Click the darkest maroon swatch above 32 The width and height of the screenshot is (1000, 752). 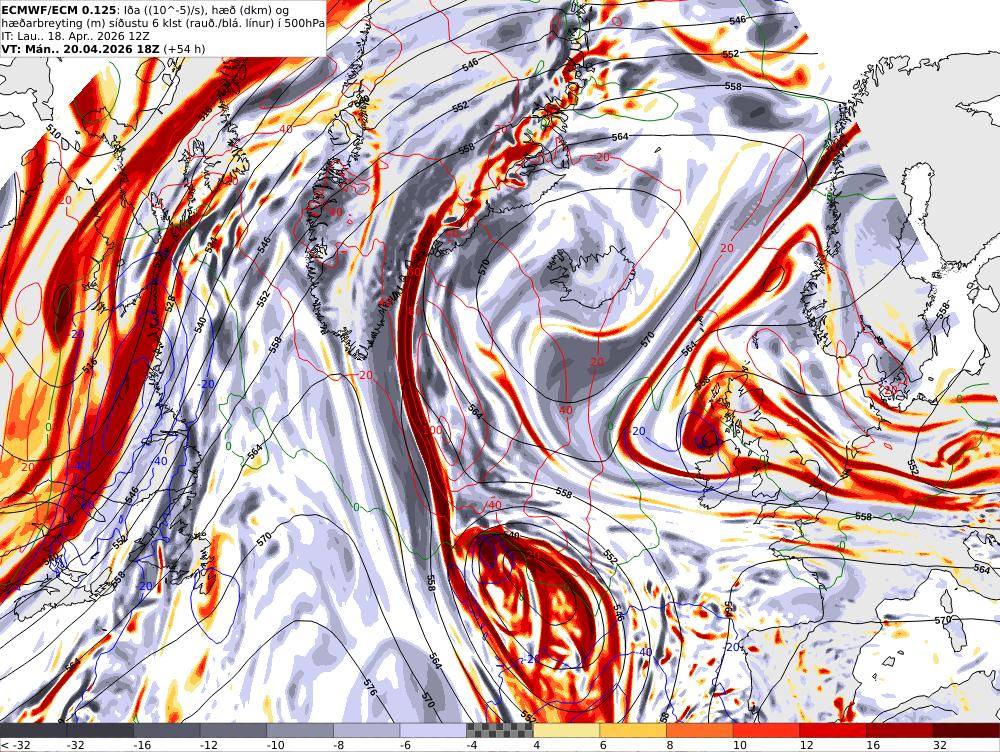pyautogui.click(x=966, y=730)
